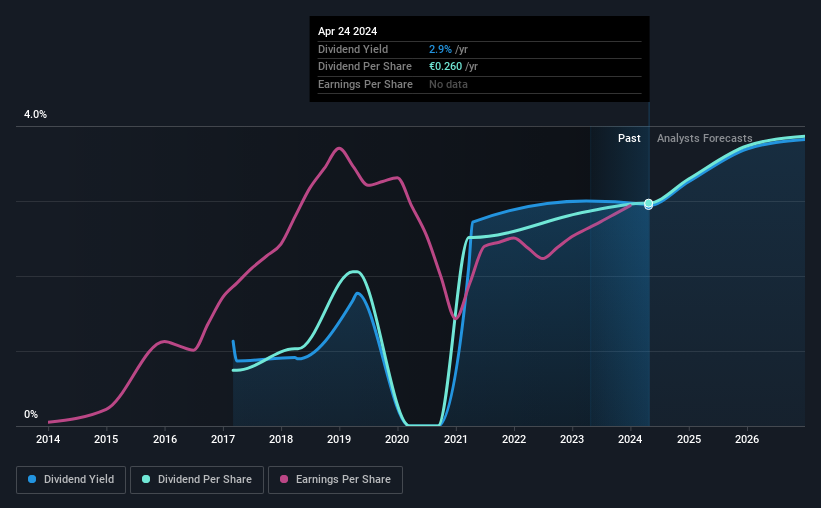Click the blue Dividend Yield legend dot

32,479
